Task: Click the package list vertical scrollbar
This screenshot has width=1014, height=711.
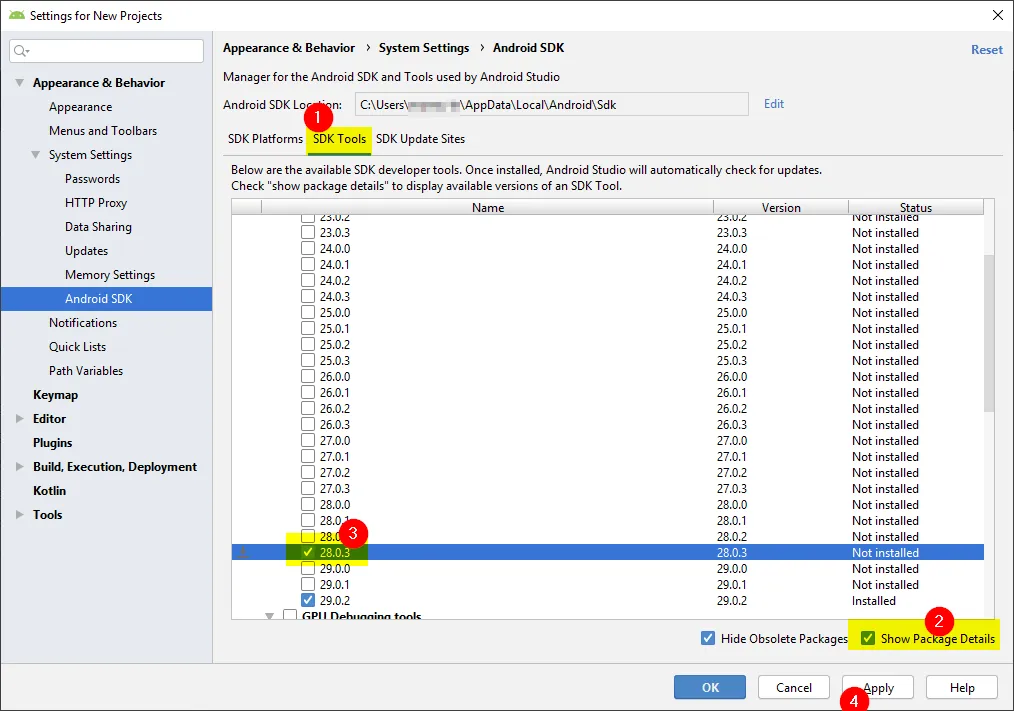Action: [989, 333]
